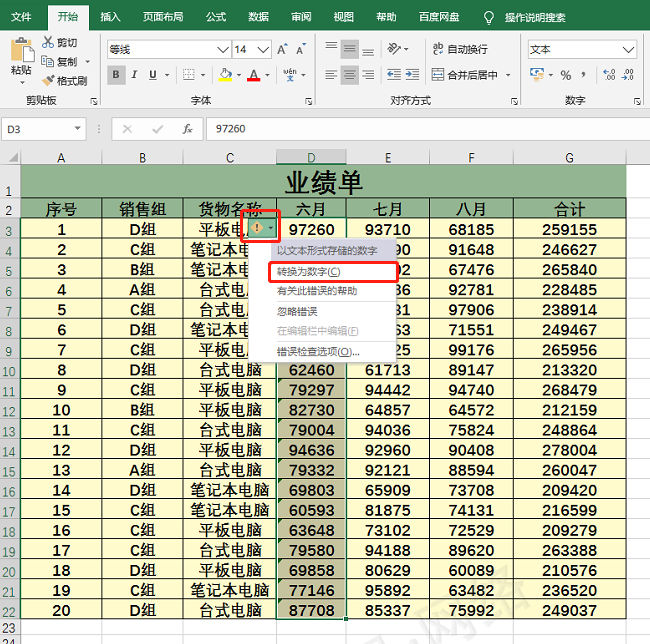Switch to the 百度网盘 tab
Viewport: 650px width, 644px height.
pos(439,17)
